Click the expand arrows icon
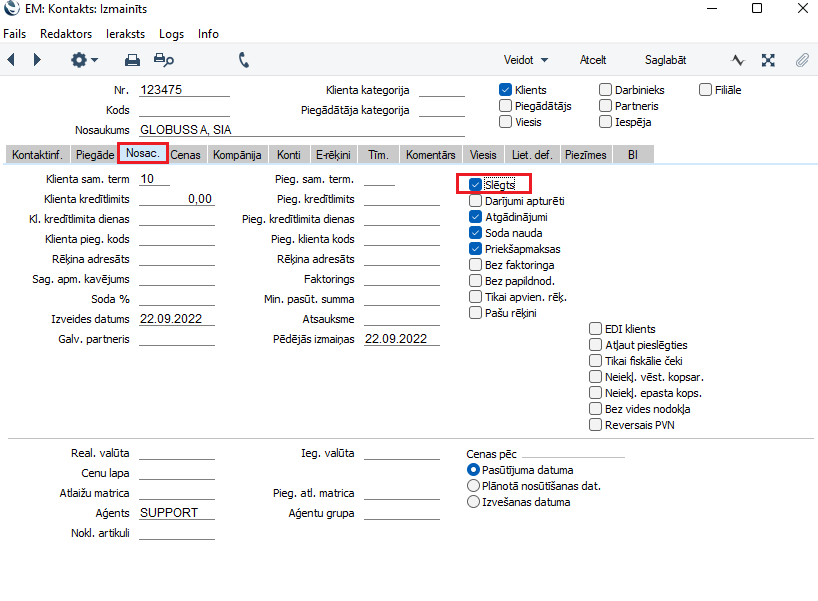Viewport: 818px width, 601px height. click(x=768, y=60)
